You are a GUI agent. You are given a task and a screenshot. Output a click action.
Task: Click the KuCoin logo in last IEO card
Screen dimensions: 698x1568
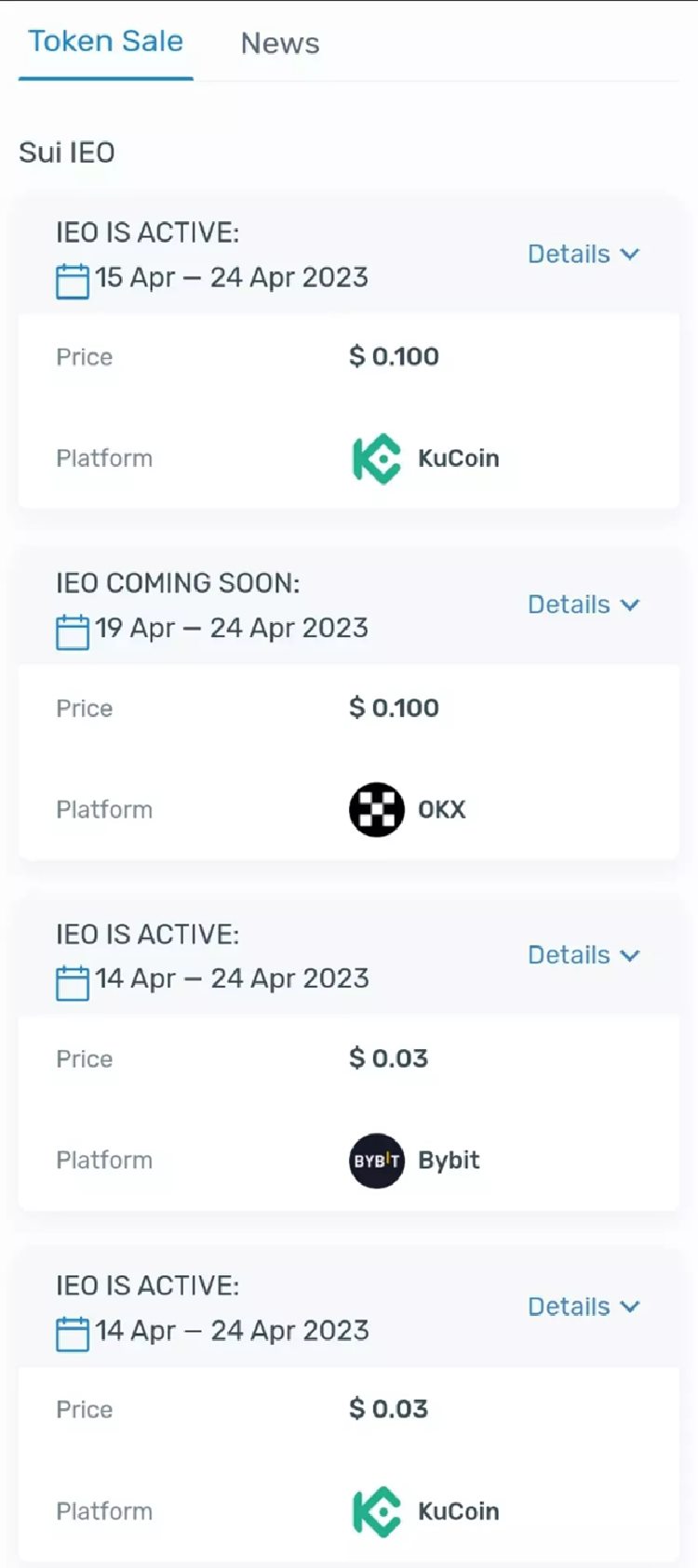(x=376, y=1511)
